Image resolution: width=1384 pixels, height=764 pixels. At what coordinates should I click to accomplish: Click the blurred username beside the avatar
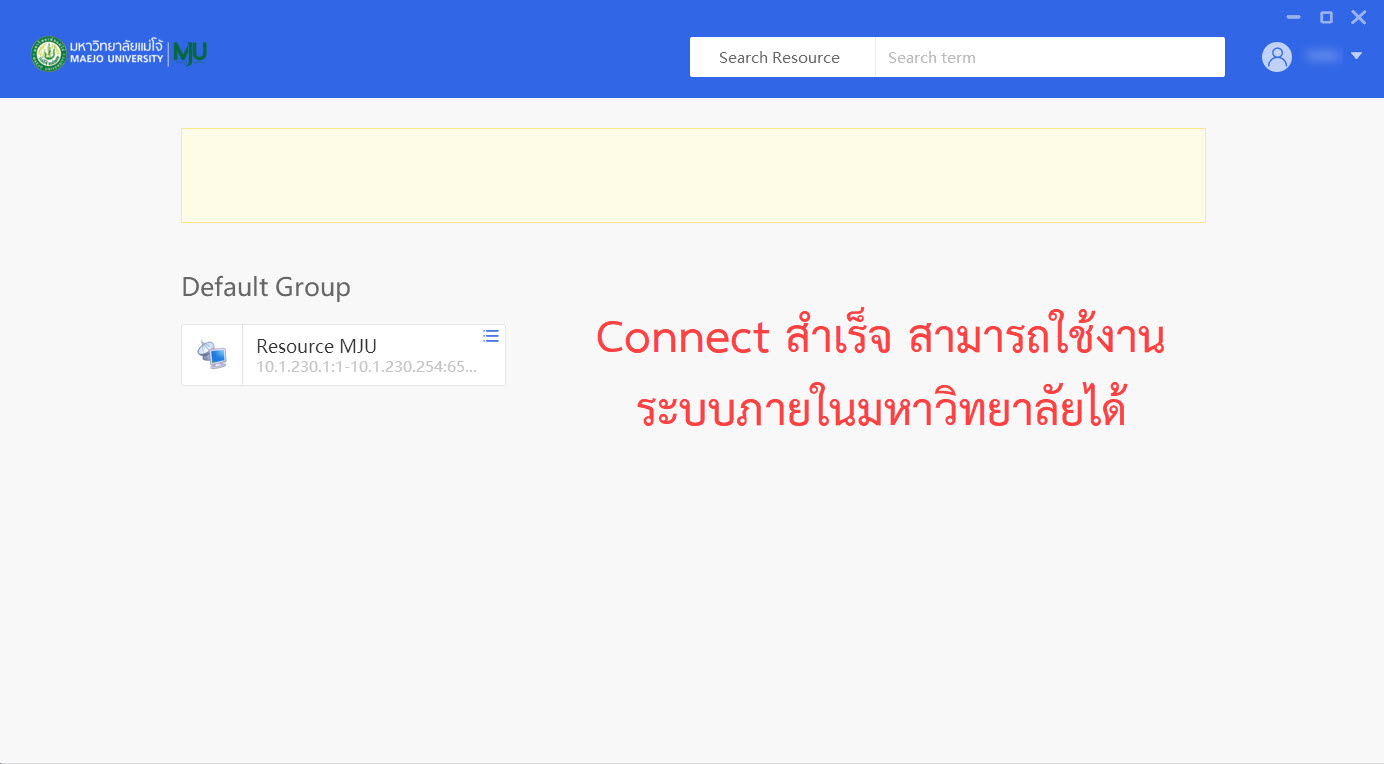click(x=1322, y=57)
